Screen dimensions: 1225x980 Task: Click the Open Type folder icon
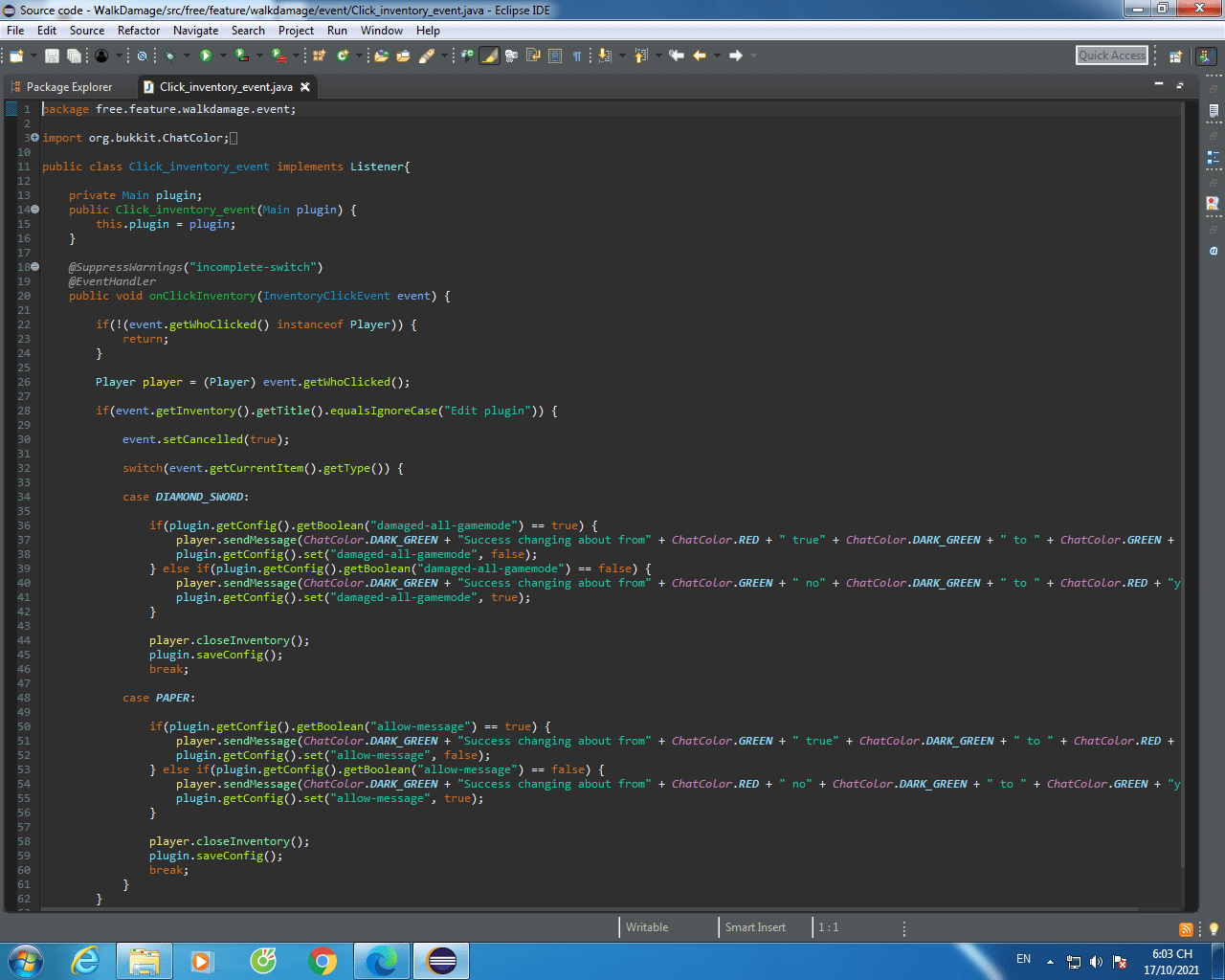(x=381, y=56)
